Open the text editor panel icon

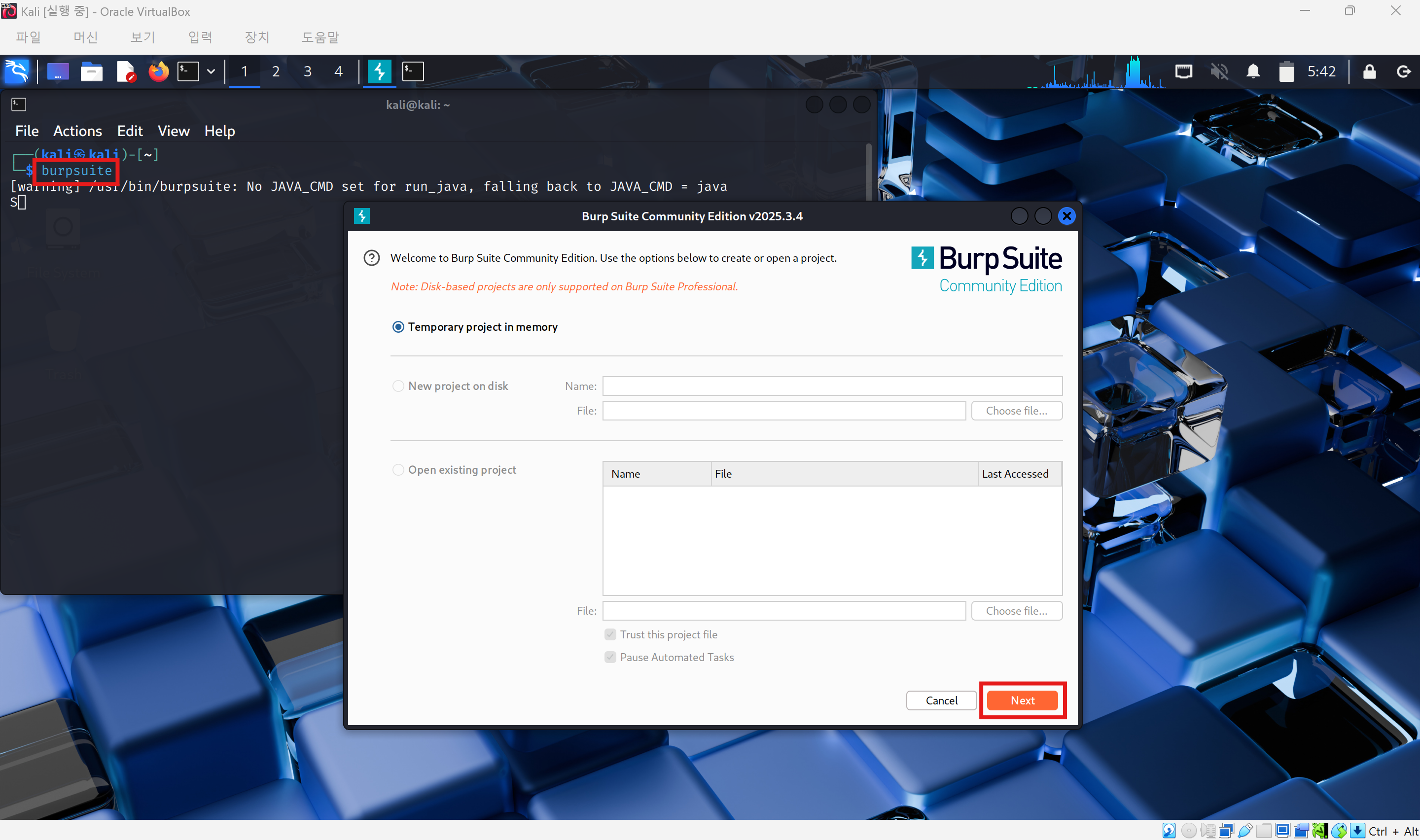(125, 71)
